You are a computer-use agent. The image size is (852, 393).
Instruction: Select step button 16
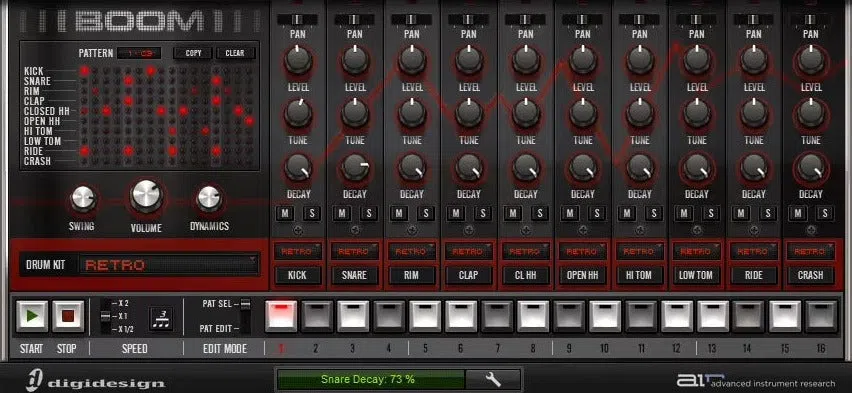pos(821,316)
